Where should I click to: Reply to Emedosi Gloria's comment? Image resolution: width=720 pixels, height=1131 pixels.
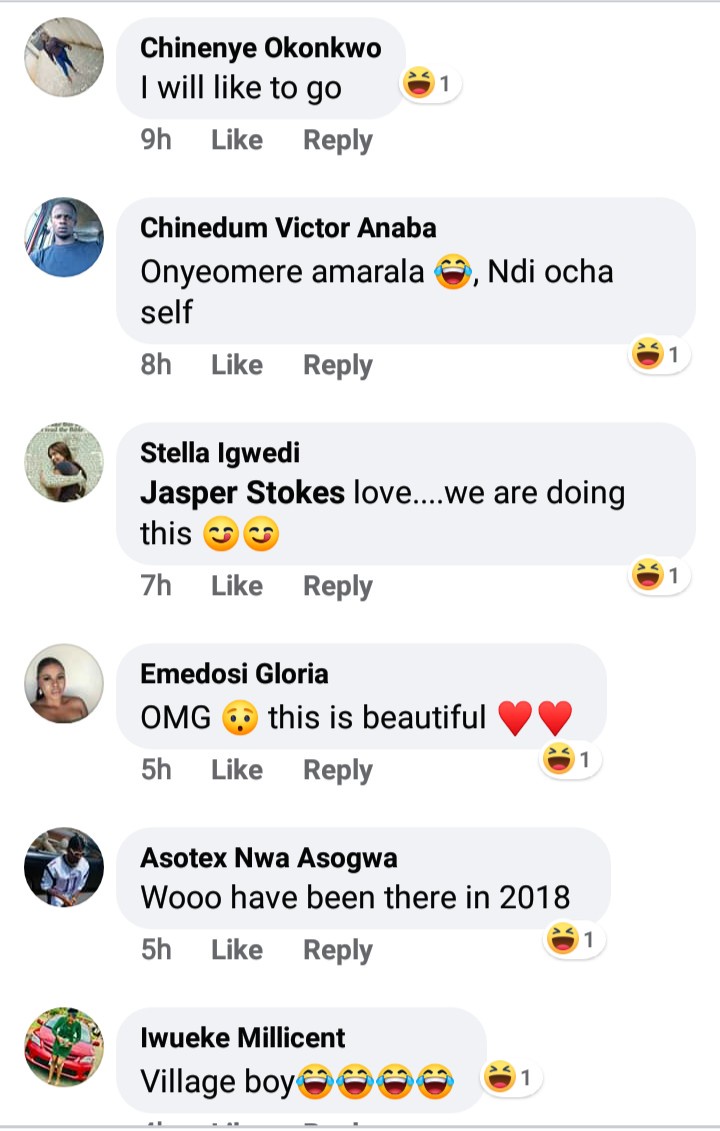338,770
